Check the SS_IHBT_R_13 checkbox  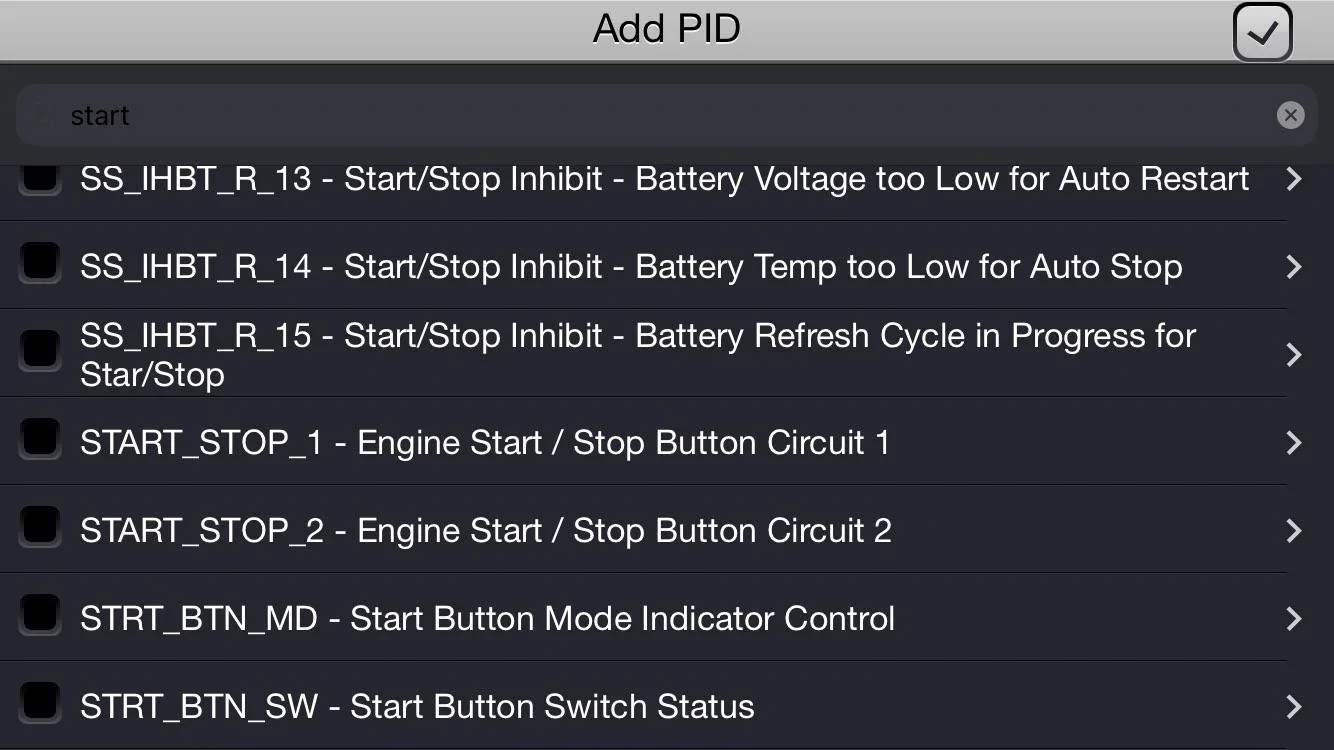click(x=40, y=179)
